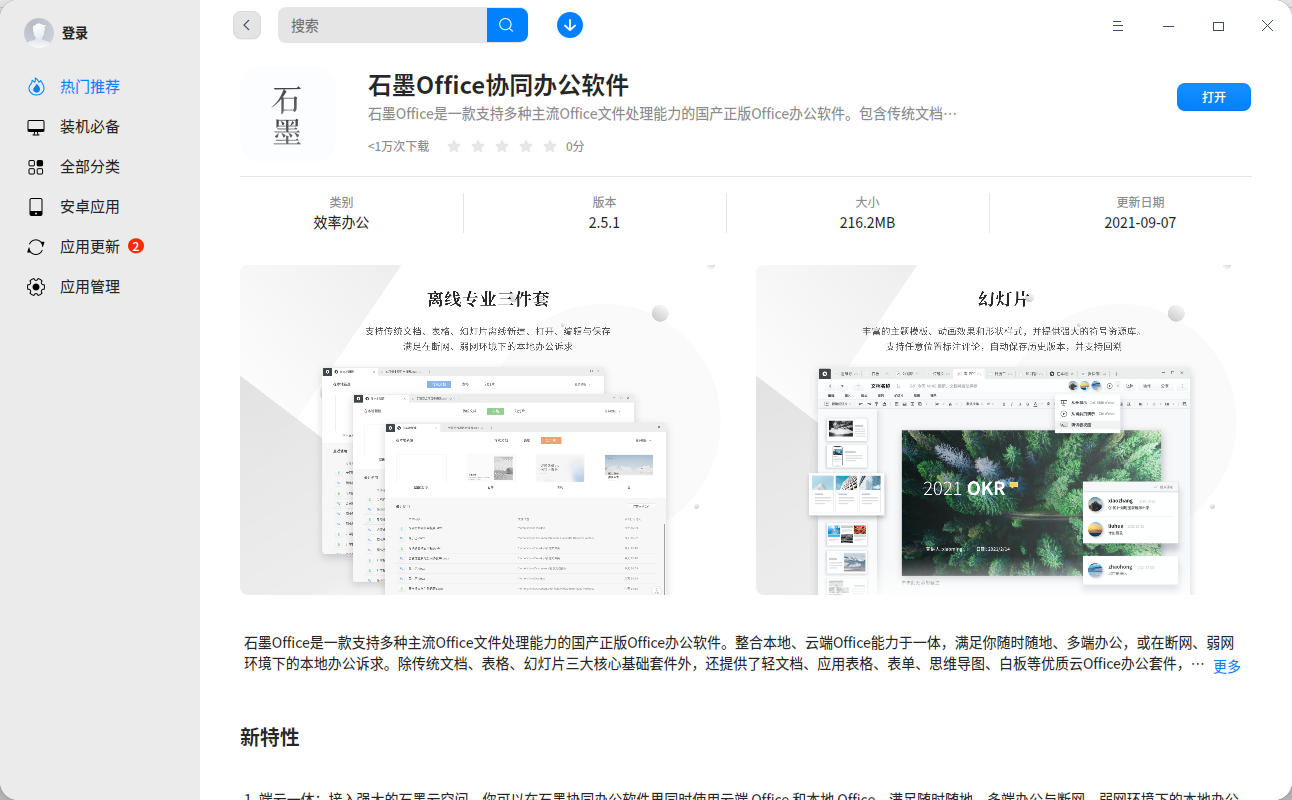The width and height of the screenshot is (1292, 800).
Task: Open the hamburger main menu
Action: pos(1118,26)
